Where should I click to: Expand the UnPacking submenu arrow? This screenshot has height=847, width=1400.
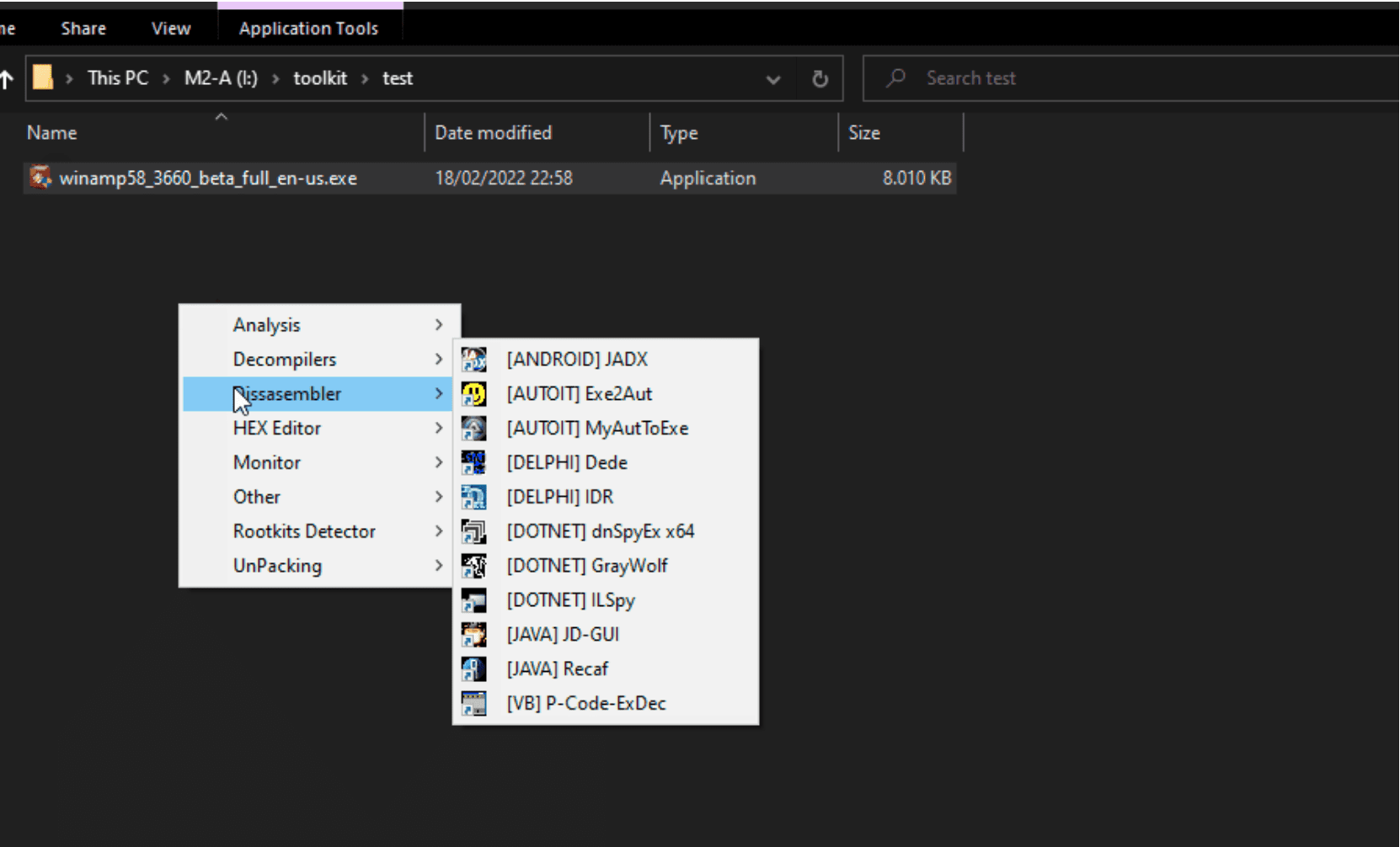click(x=439, y=566)
